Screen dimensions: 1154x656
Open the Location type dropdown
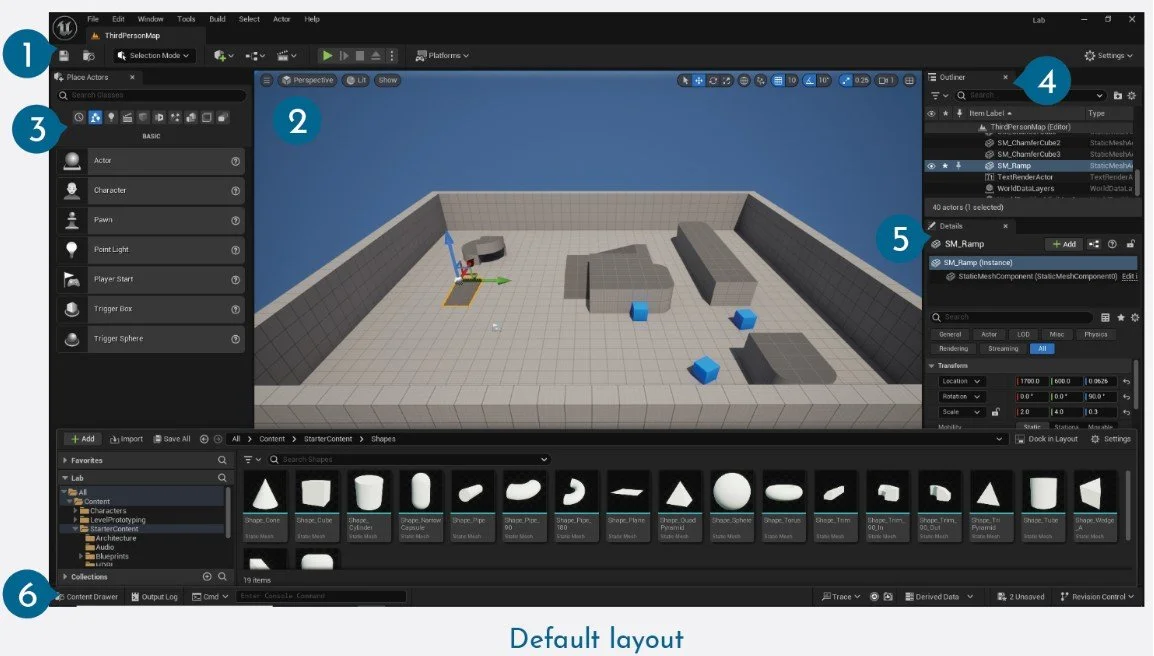coord(960,381)
